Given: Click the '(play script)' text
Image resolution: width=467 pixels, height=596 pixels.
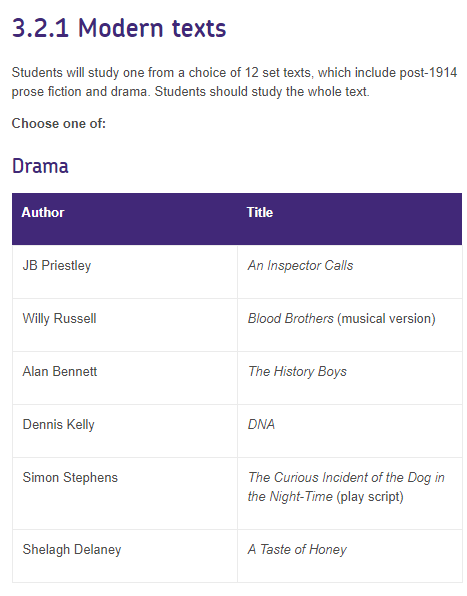Looking at the screenshot, I should click(370, 497).
